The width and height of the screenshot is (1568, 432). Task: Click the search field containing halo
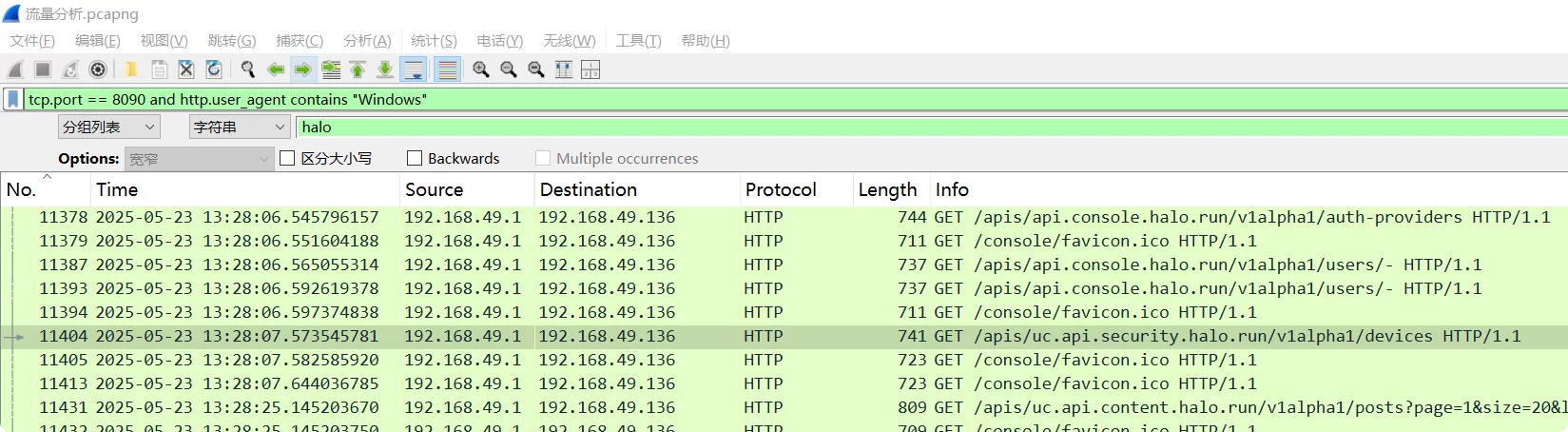click(x=932, y=127)
